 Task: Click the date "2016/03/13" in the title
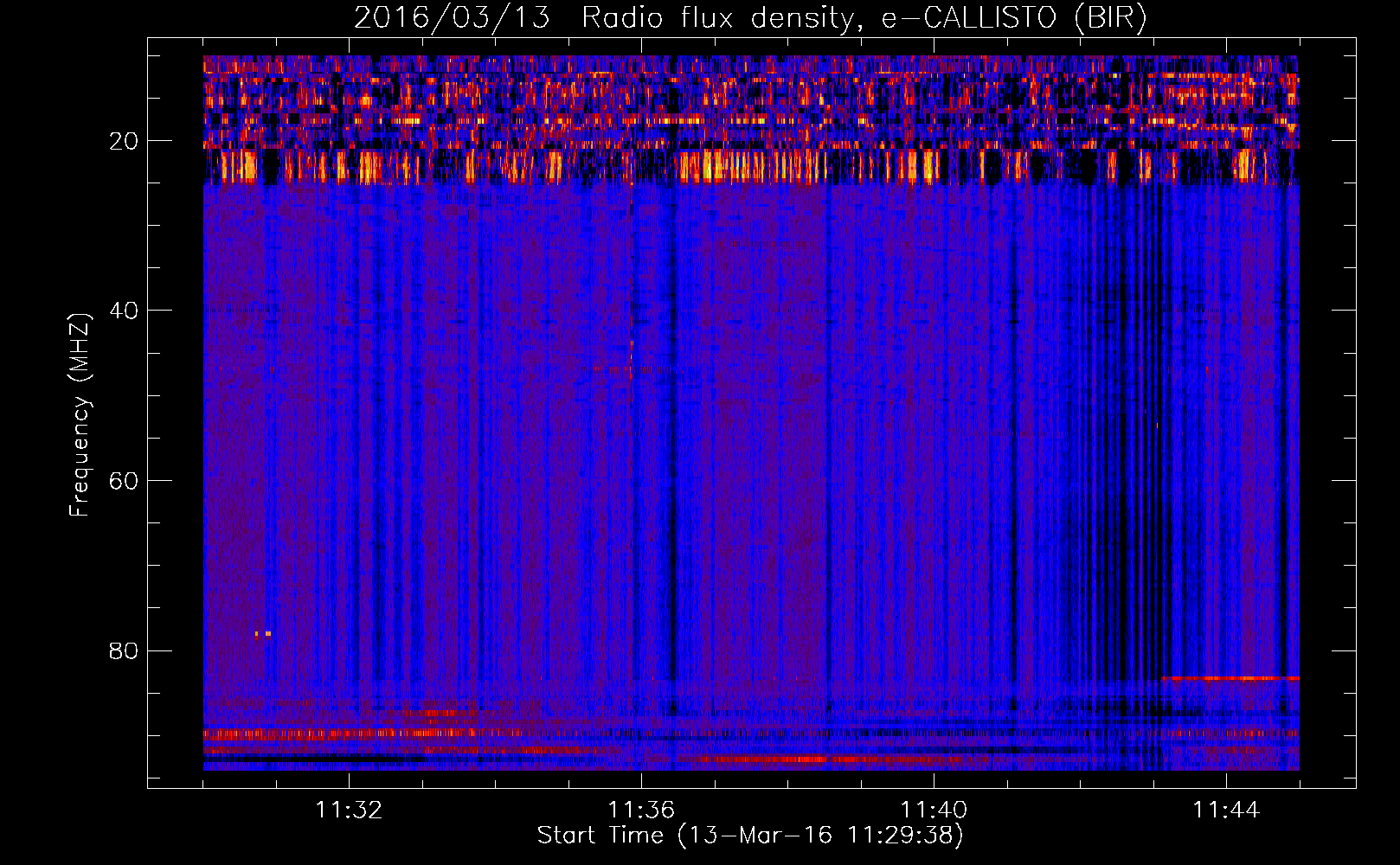452,18
